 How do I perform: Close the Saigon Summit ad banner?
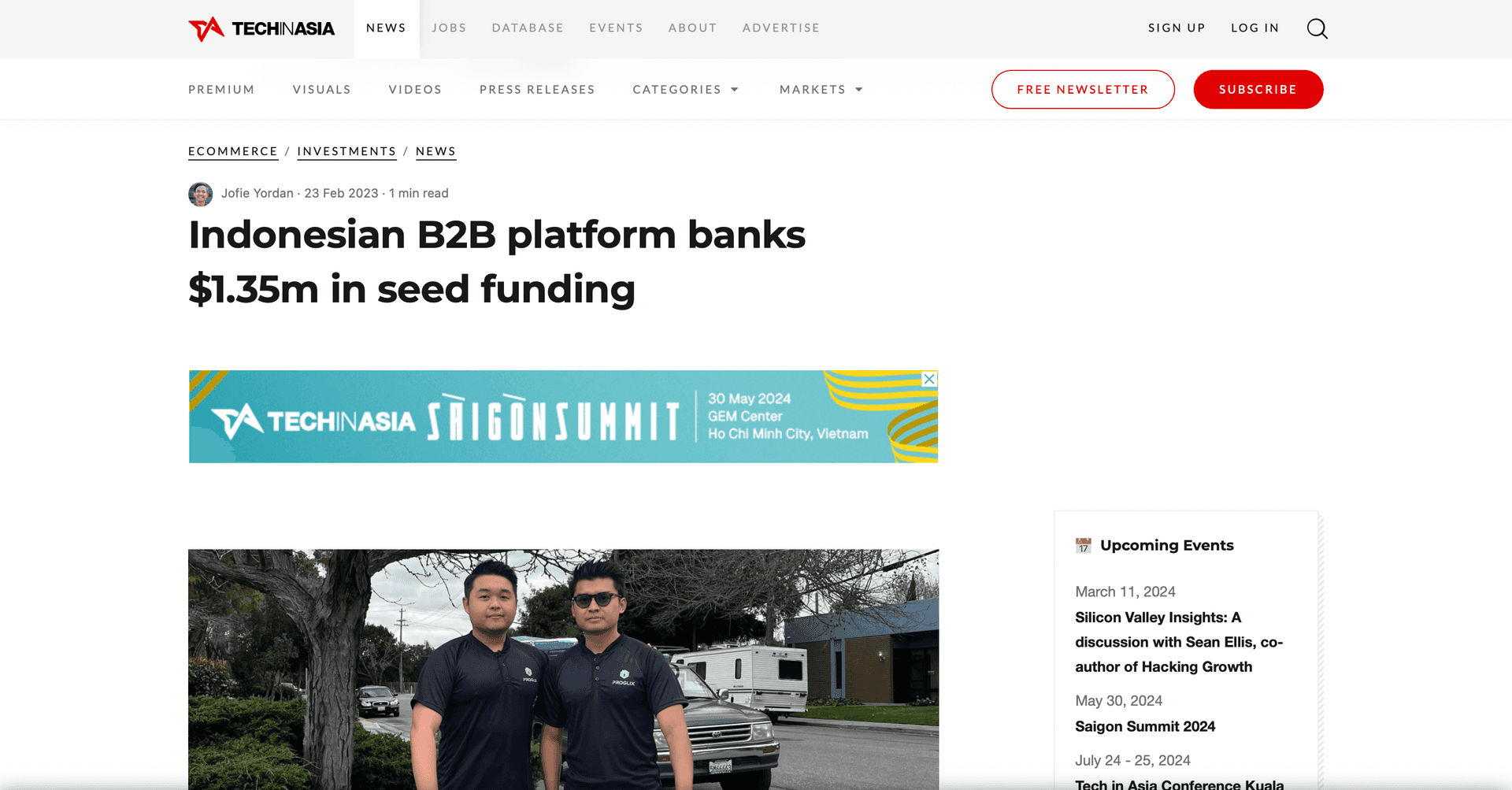pos(929,379)
